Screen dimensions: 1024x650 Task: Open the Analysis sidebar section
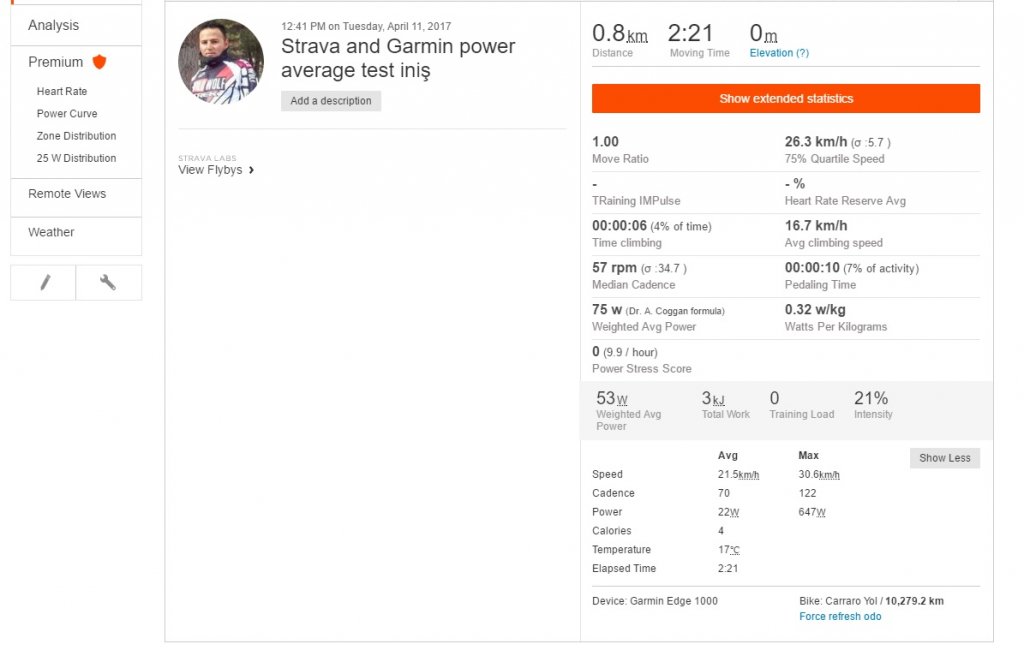click(54, 25)
